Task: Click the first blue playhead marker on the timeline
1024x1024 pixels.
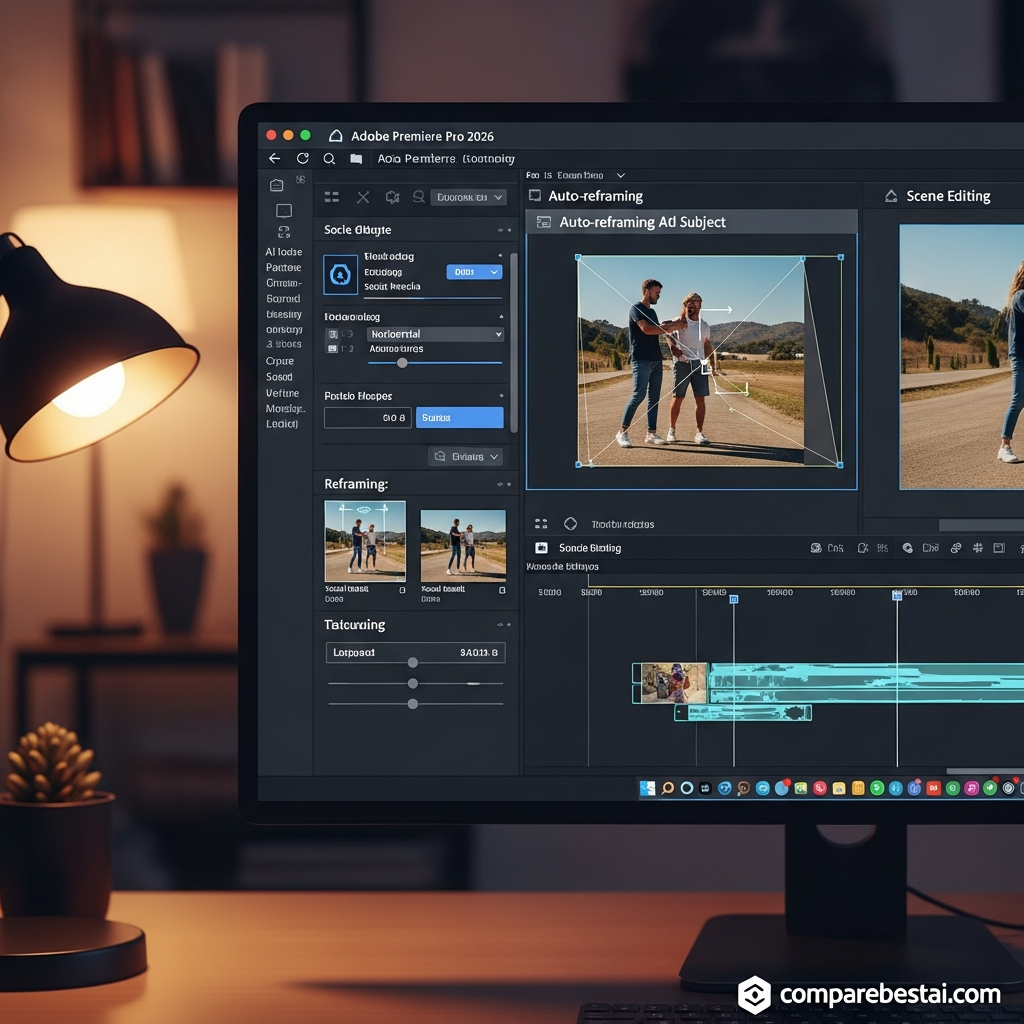Action: 733,599
